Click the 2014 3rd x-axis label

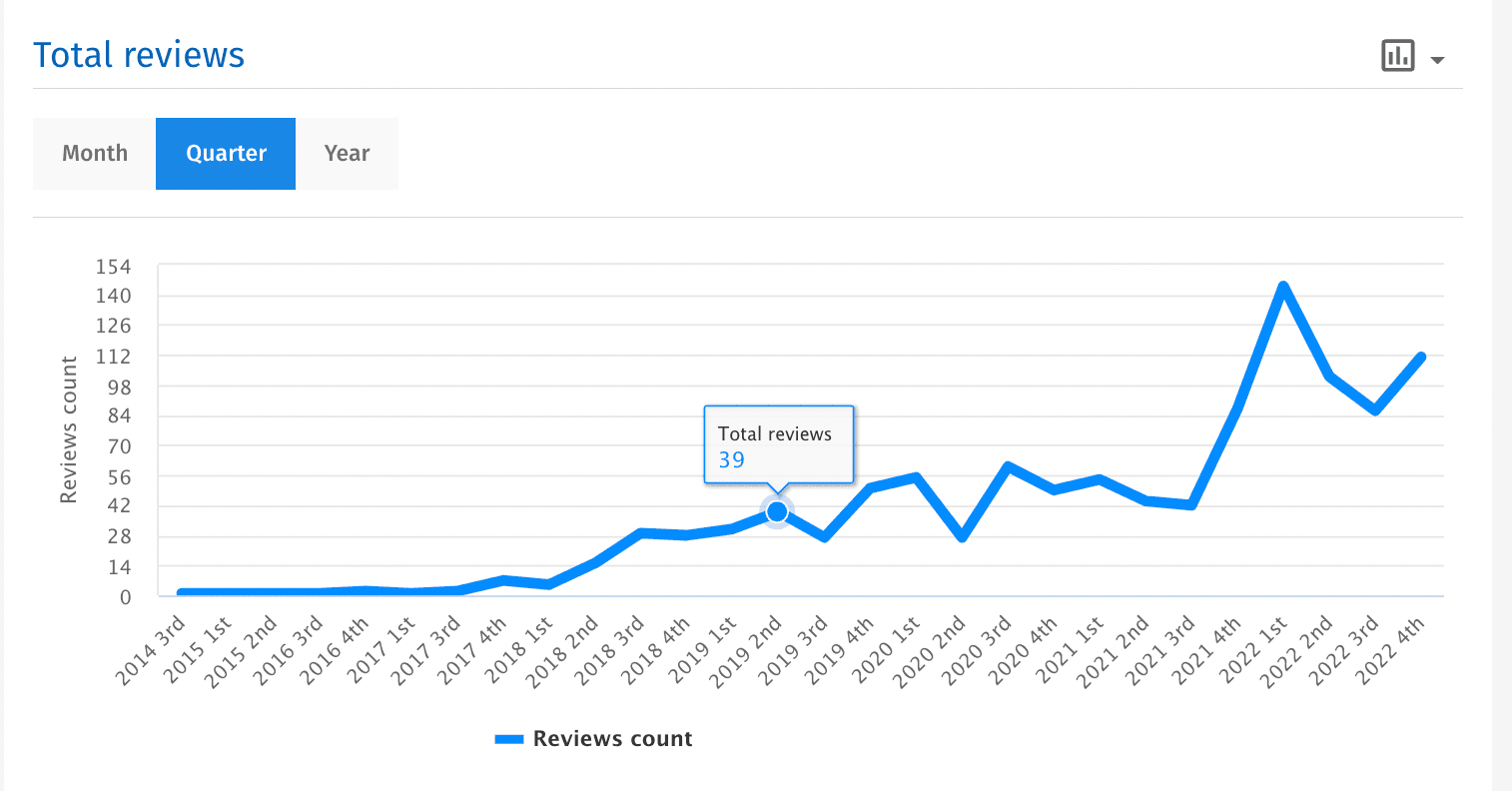click(152, 651)
